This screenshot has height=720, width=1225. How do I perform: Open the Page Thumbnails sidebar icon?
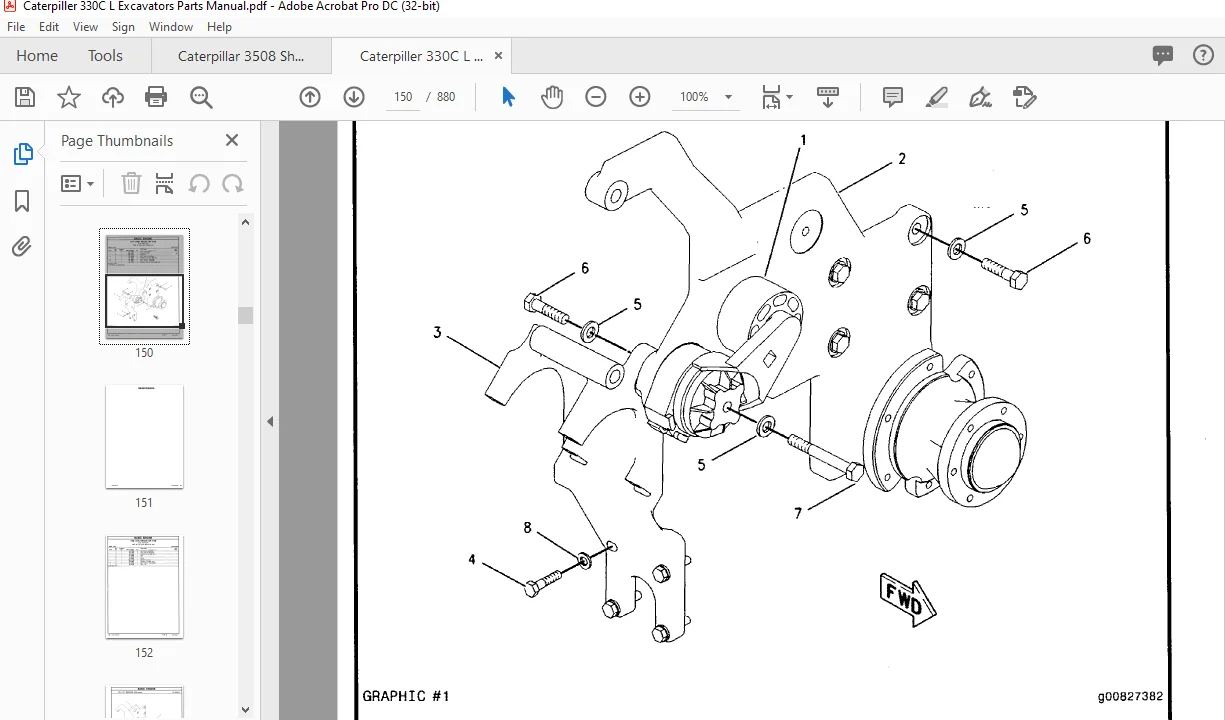22,154
